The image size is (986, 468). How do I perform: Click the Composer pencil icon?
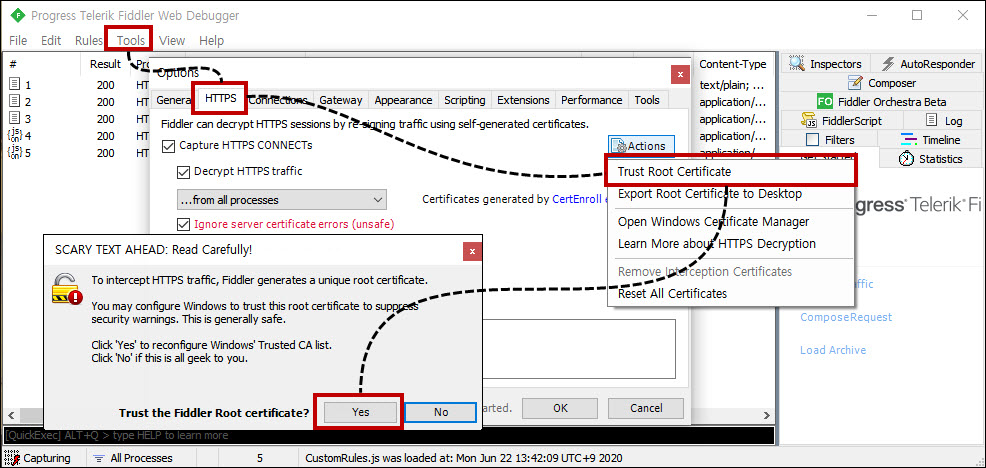coord(855,82)
